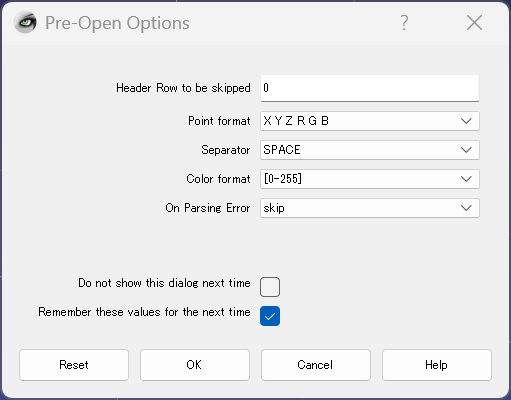Open the Color format dropdown arrow
This screenshot has width=511, height=400.
pyautogui.click(x=466, y=179)
